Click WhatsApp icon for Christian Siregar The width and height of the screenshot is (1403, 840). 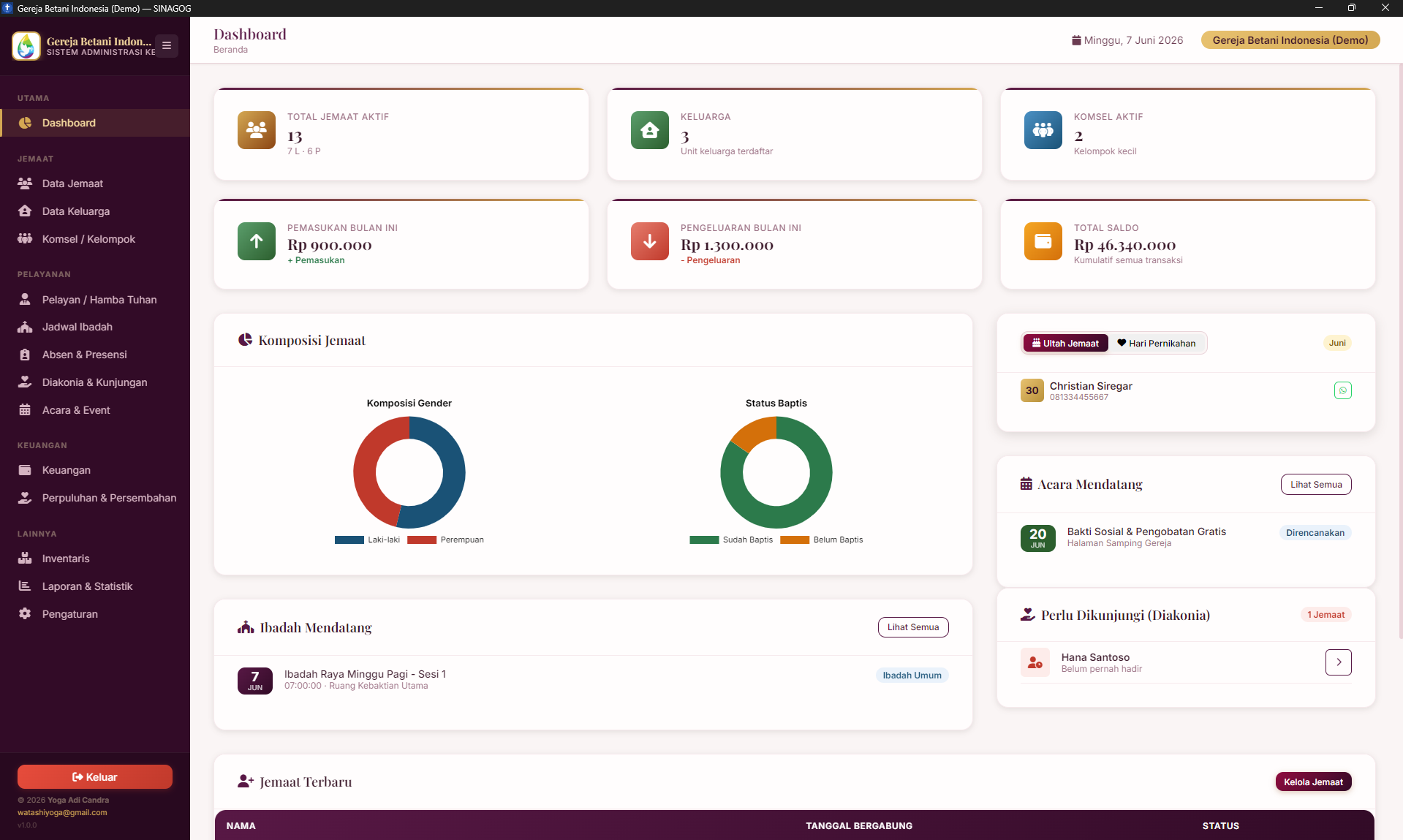1343,390
